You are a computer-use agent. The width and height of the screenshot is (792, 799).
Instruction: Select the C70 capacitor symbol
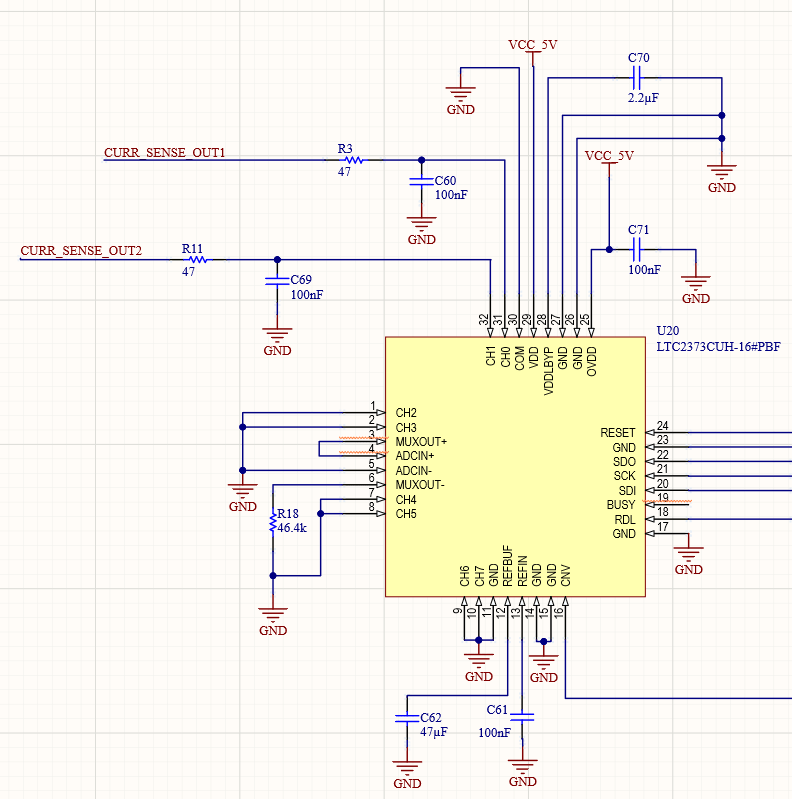(x=636, y=78)
